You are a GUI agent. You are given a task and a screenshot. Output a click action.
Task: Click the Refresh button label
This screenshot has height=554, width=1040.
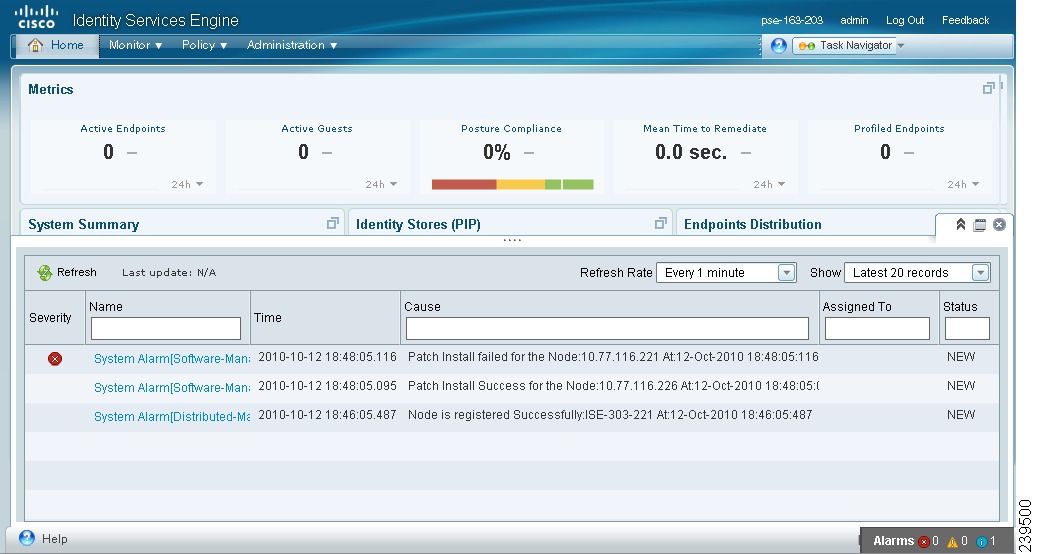point(76,272)
